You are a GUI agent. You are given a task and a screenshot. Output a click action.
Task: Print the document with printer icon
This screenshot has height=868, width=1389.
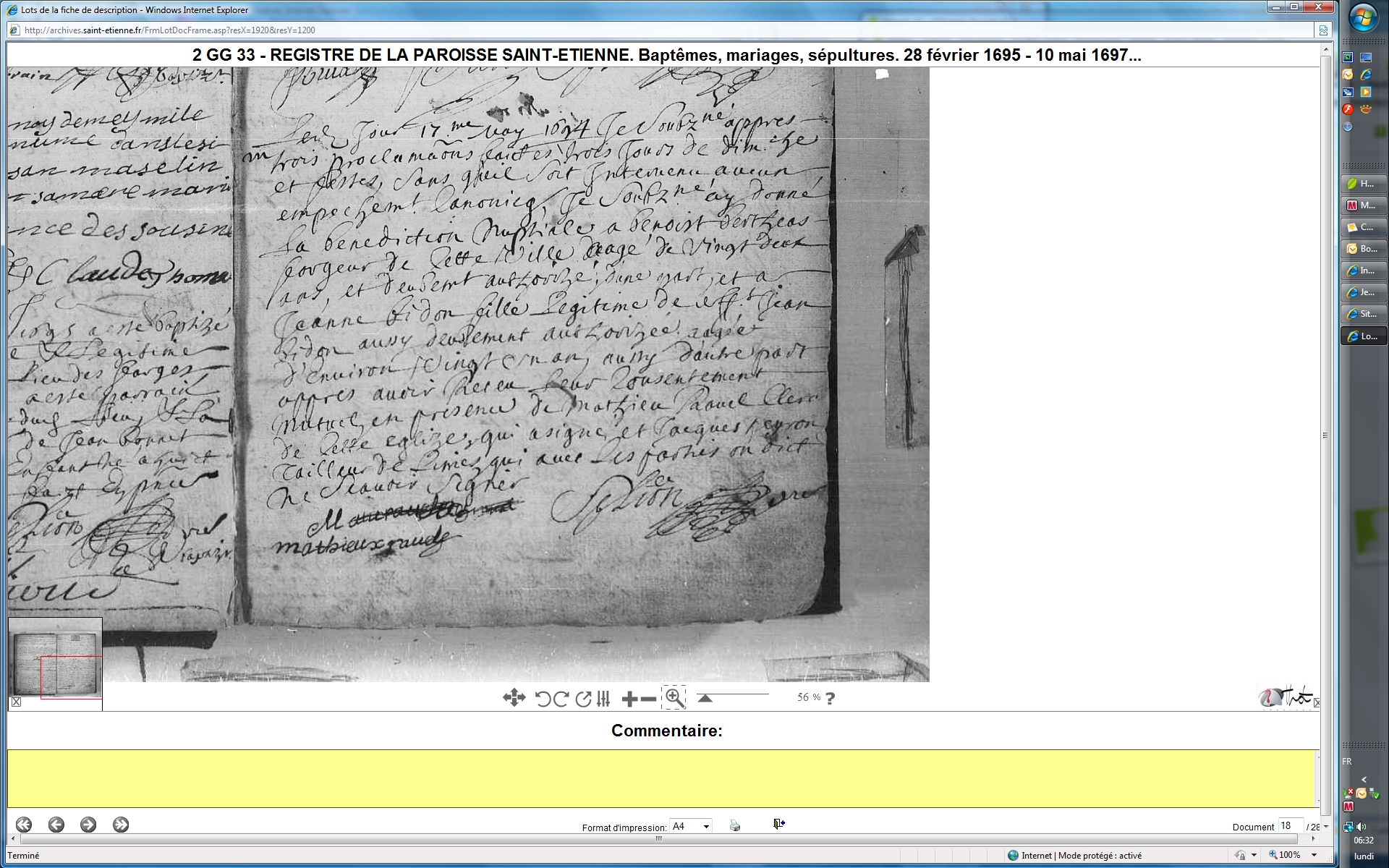point(735,825)
